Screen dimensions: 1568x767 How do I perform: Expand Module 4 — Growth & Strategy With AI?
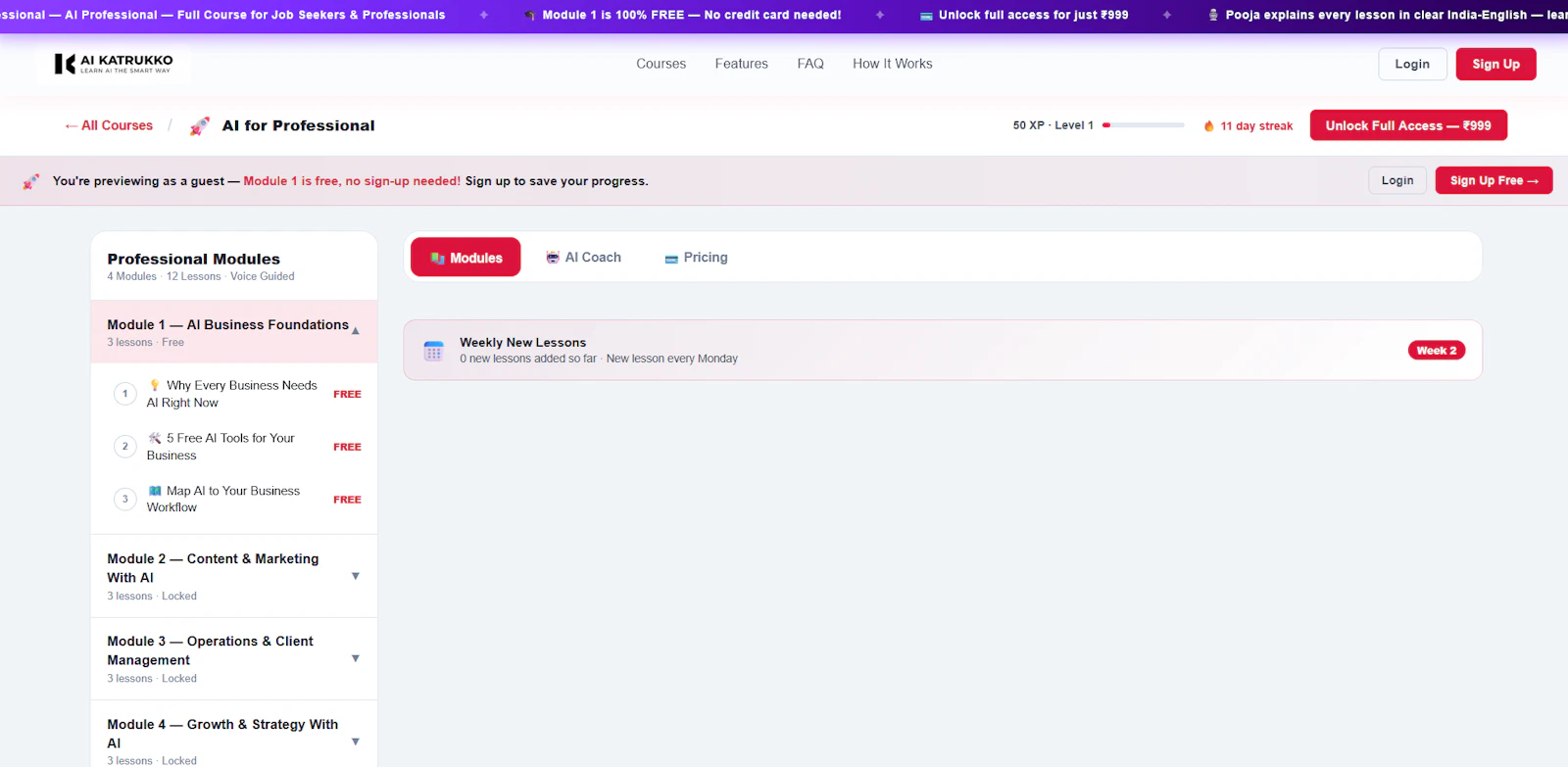coord(356,742)
